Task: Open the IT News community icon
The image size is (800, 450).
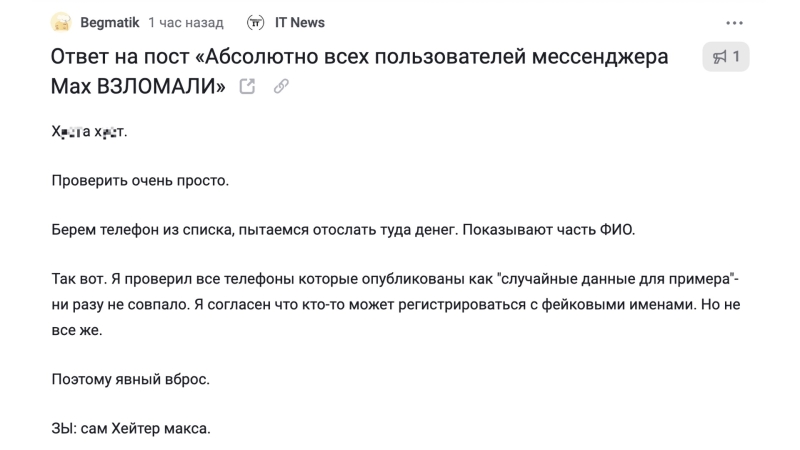Action: tap(255, 22)
